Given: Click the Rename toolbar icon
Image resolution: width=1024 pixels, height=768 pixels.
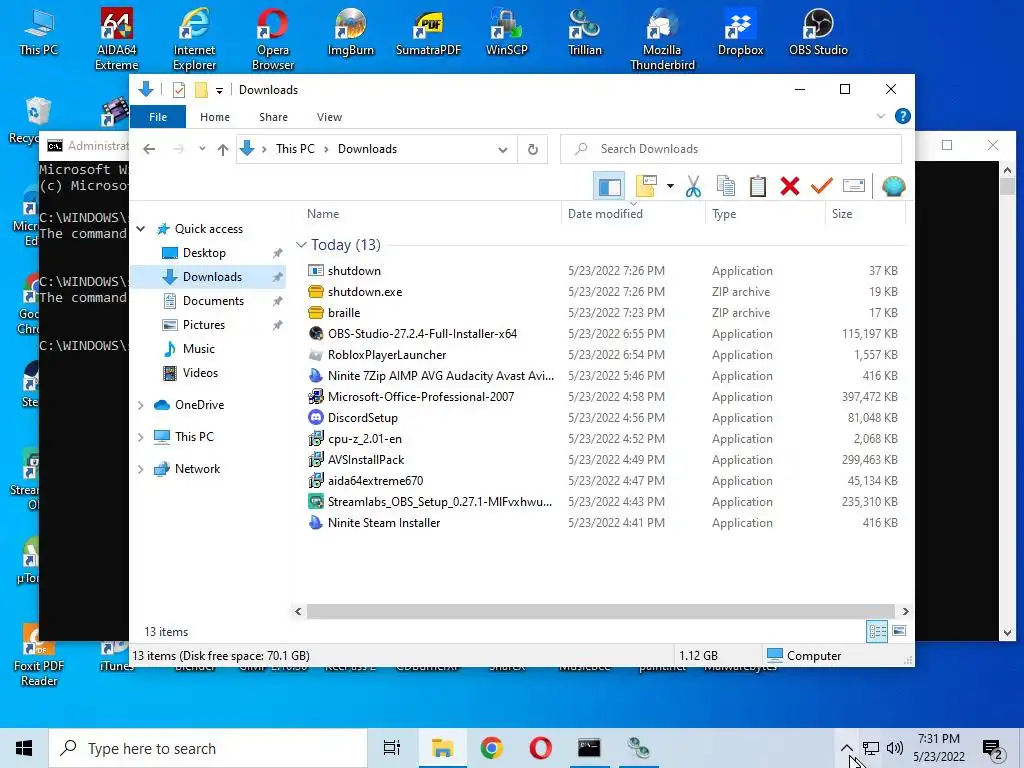Looking at the screenshot, I should [x=854, y=187].
